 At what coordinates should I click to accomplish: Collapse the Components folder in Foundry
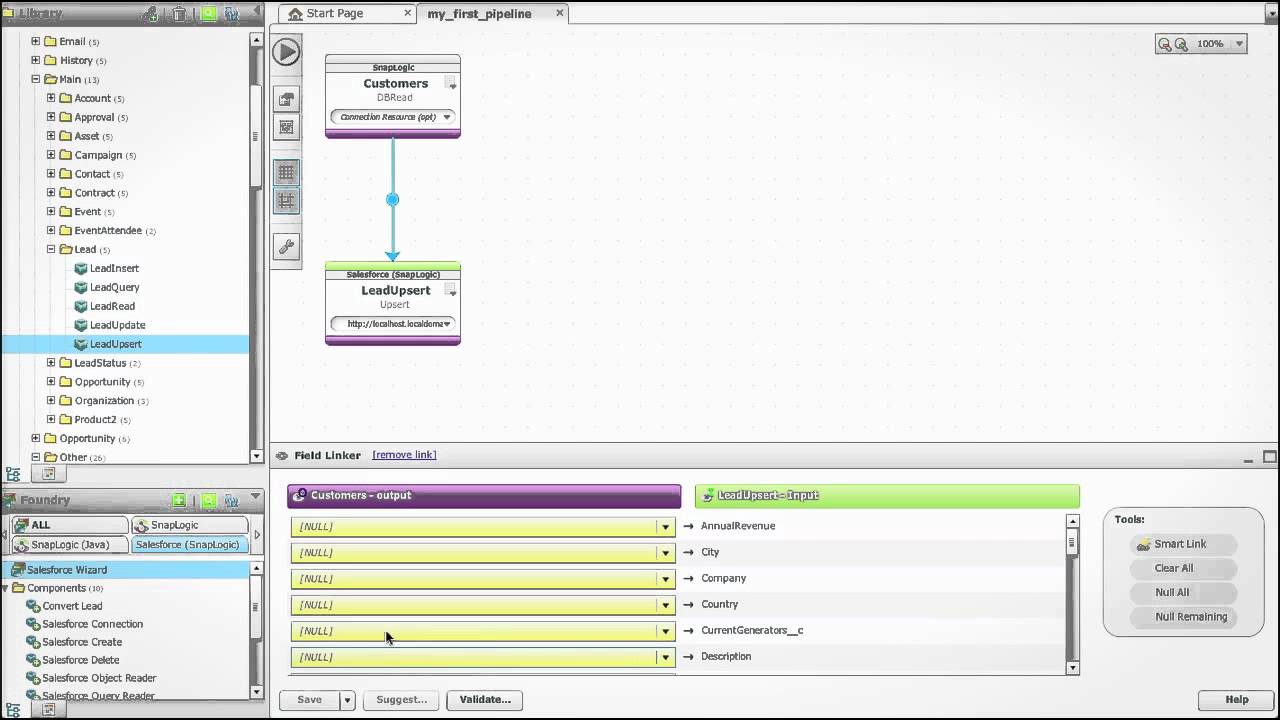[5, 588]
